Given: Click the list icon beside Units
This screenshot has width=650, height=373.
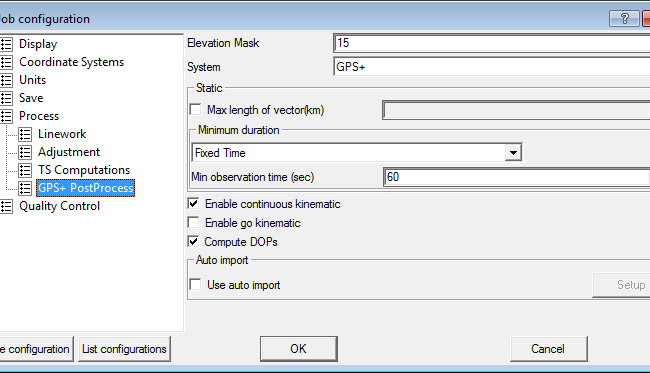Looking at the screenshot, I should tap(6, 80).
